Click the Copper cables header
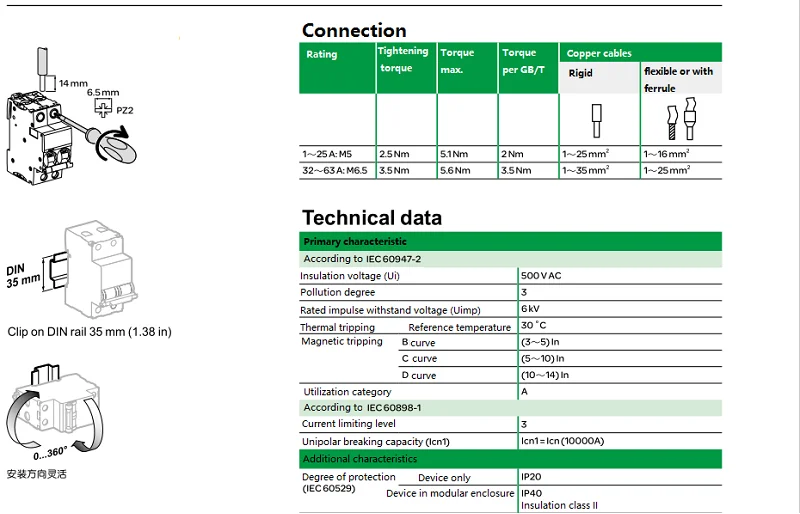Viewport: 800px width, 514px height. (641, 53)
